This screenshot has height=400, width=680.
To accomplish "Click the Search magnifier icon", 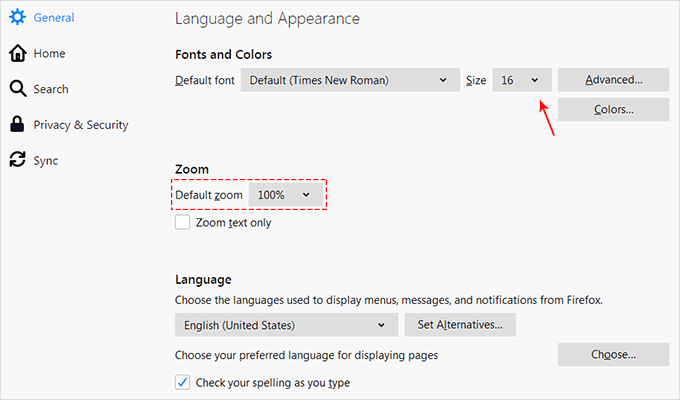I will tap(17, 89).
